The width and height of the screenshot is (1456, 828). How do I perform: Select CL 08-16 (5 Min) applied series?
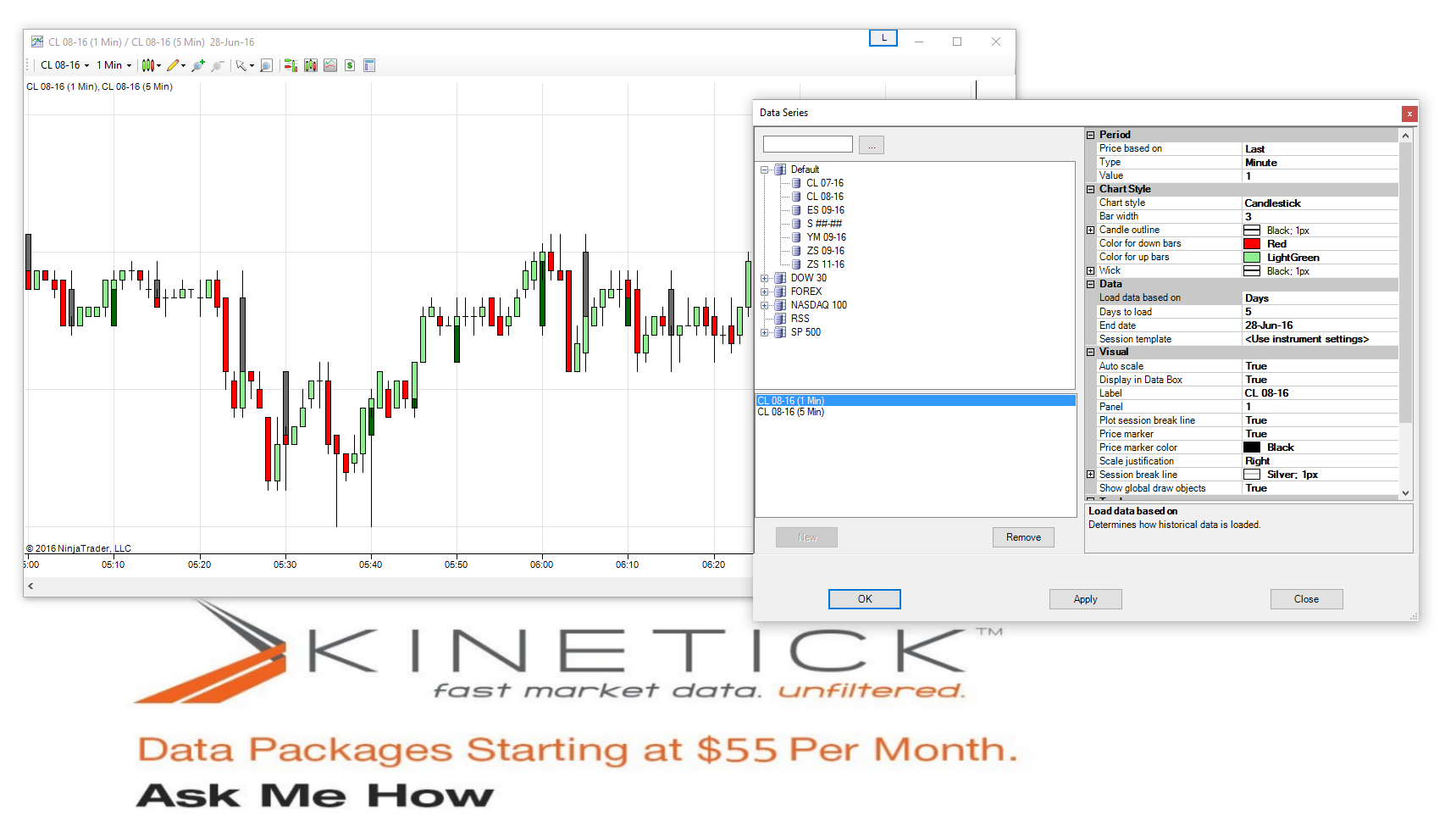click(916, 412)
